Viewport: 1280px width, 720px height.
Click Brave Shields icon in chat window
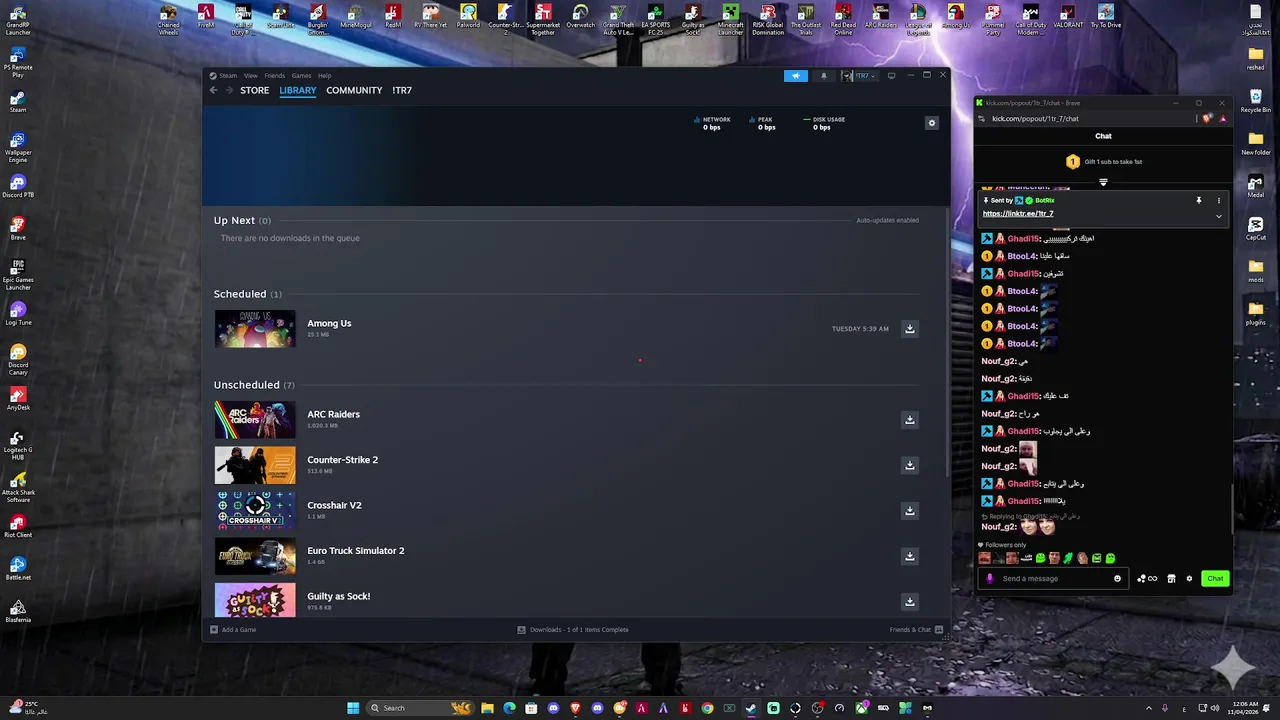pos(1208,118)
